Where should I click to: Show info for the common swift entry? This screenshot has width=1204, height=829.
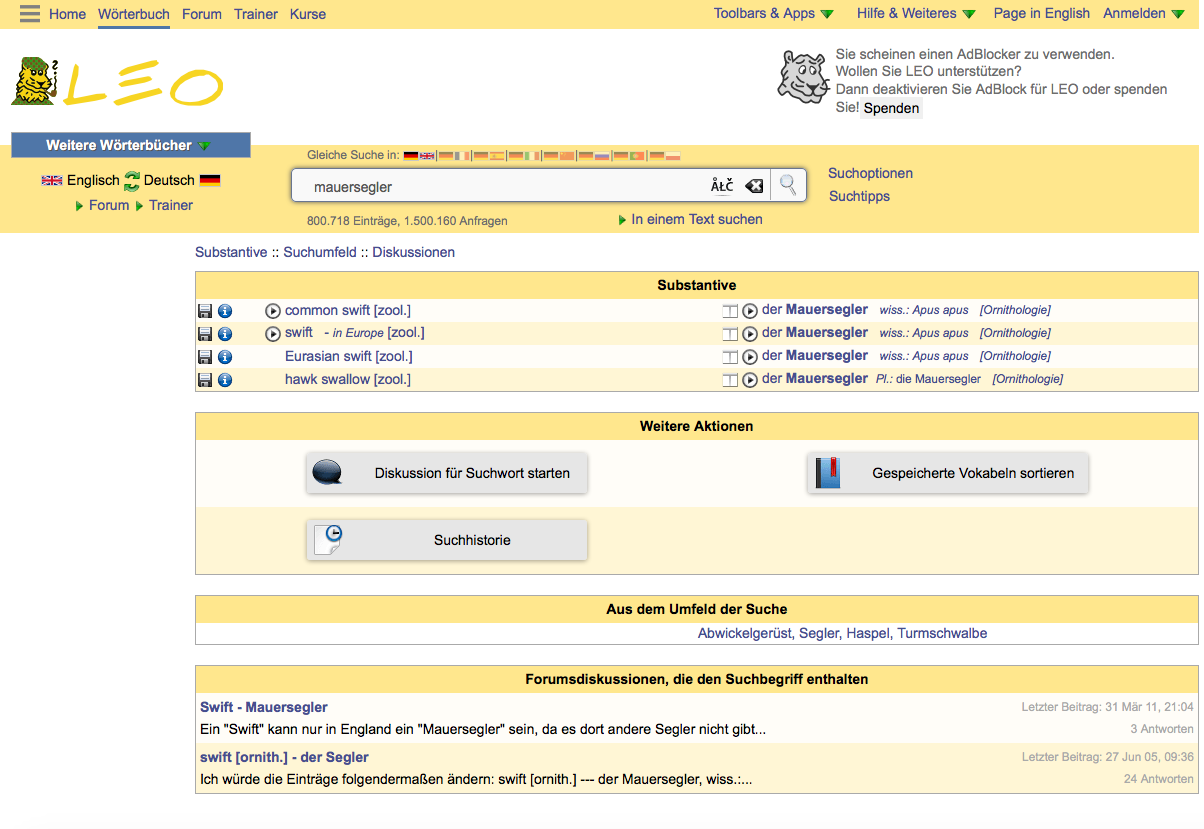[x=225, y=311]
